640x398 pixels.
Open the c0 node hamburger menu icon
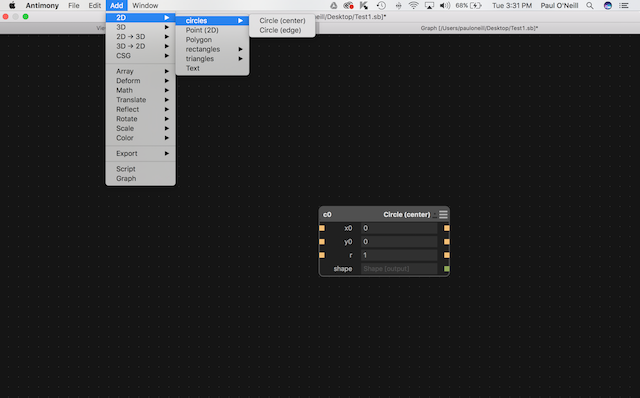point(443,214)
